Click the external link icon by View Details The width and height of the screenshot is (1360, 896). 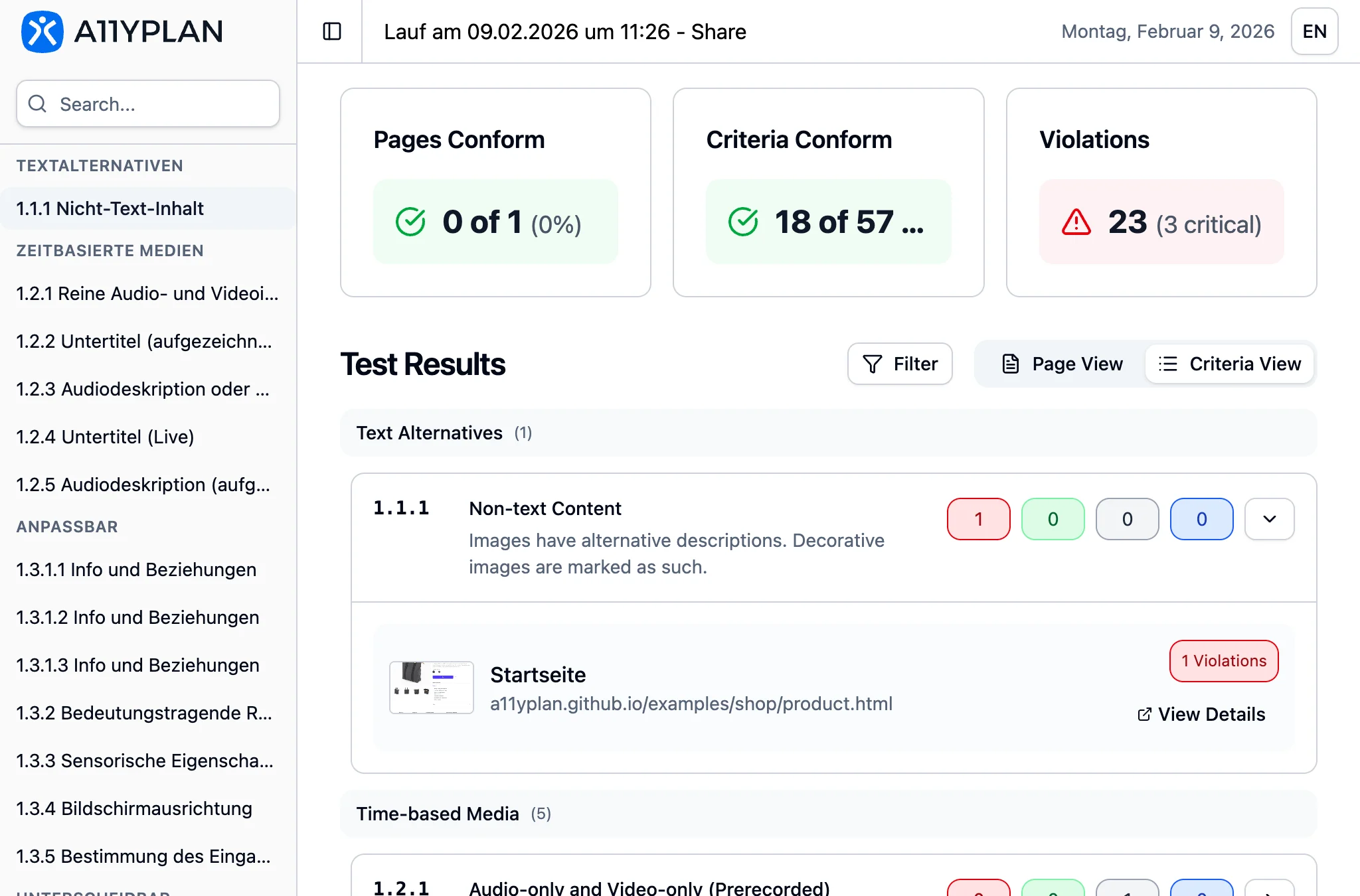coord(1144,714)
